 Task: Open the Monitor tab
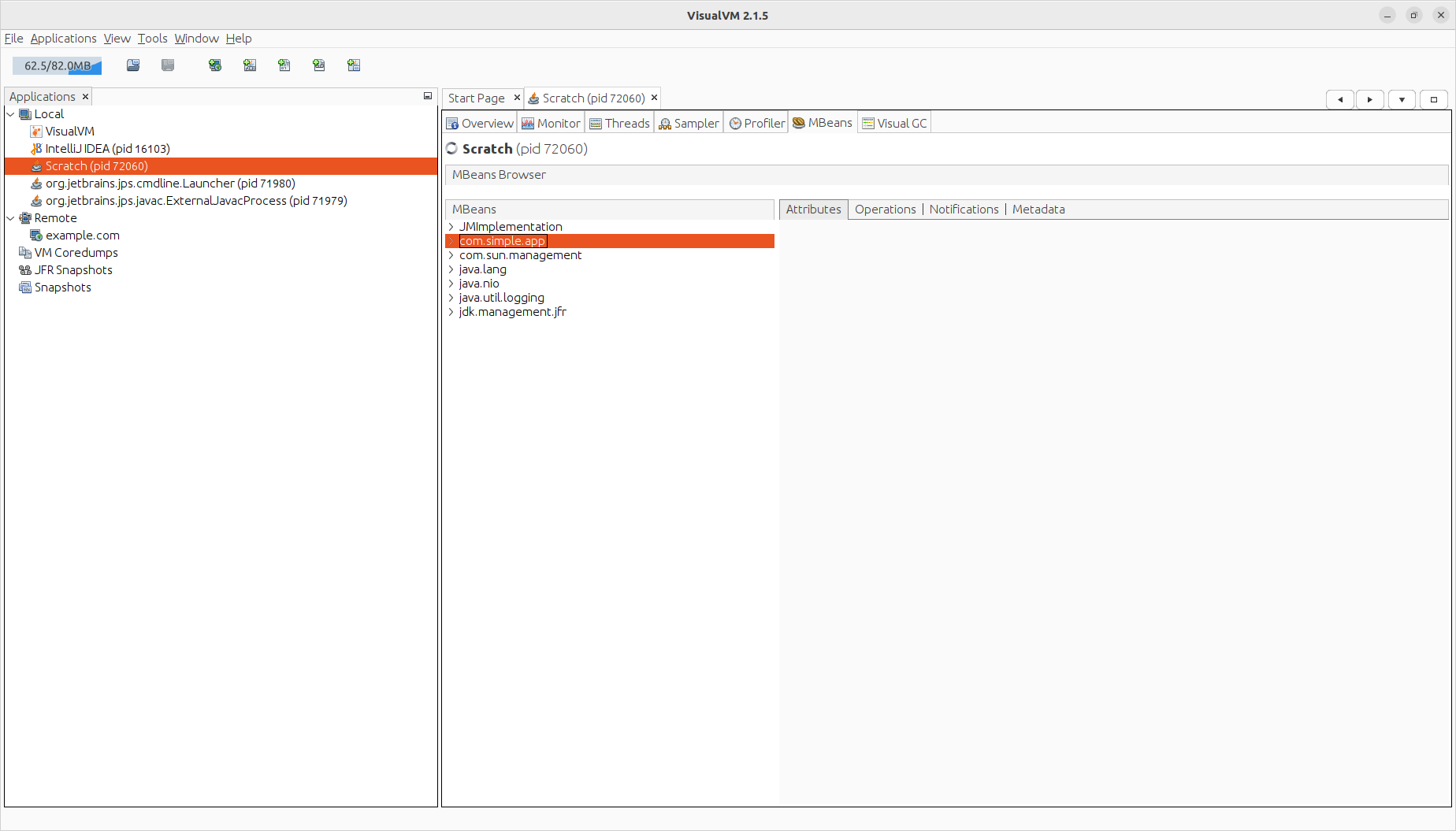tap(551, 124)
